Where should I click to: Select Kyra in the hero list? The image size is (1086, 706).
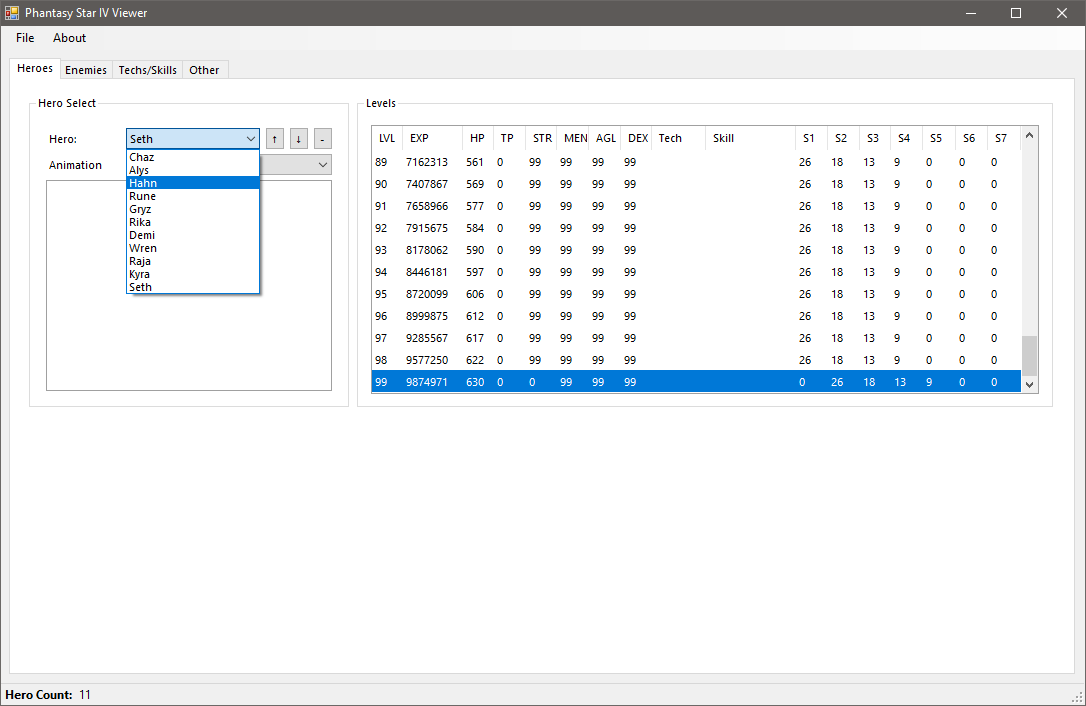(x=193, y=274)
